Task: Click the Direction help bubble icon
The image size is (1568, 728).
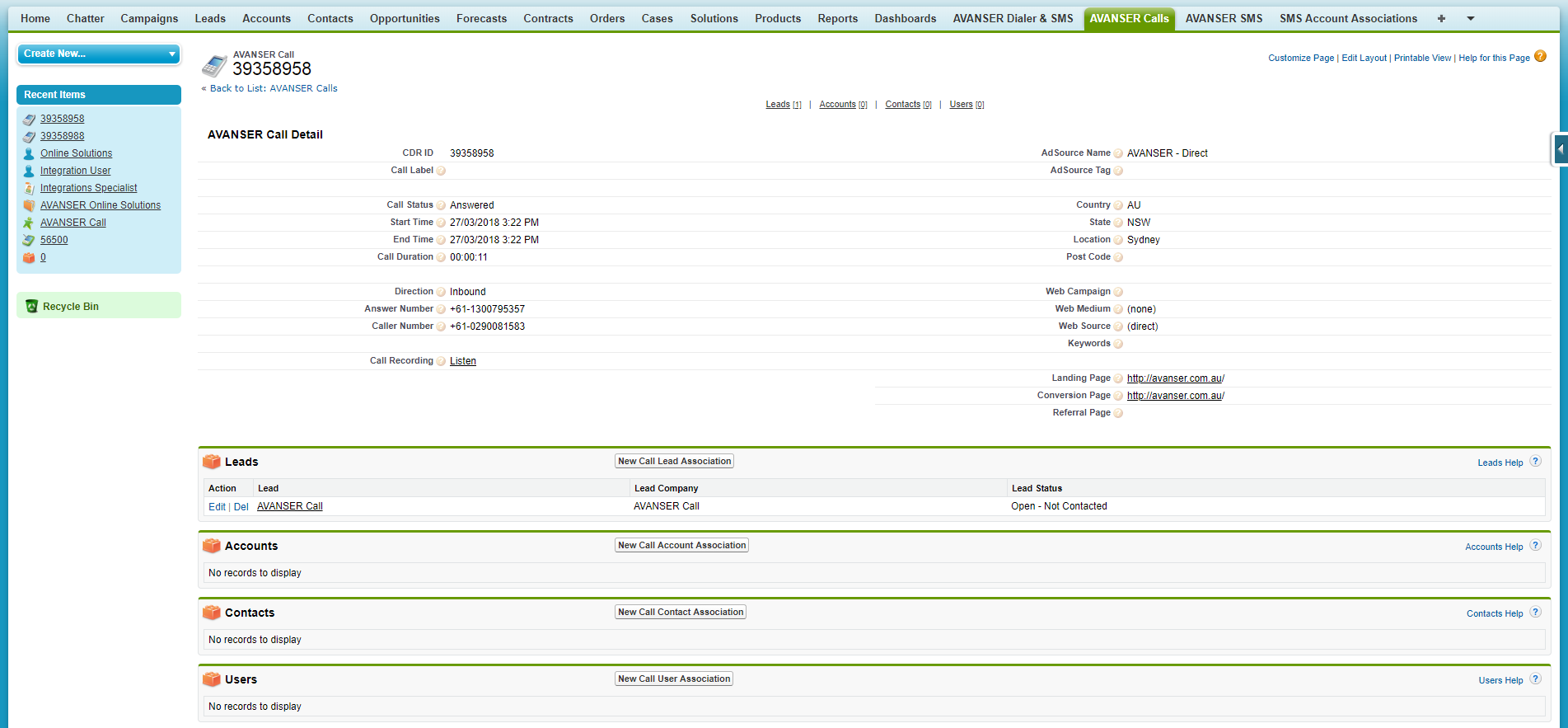Action: point(441,292)
